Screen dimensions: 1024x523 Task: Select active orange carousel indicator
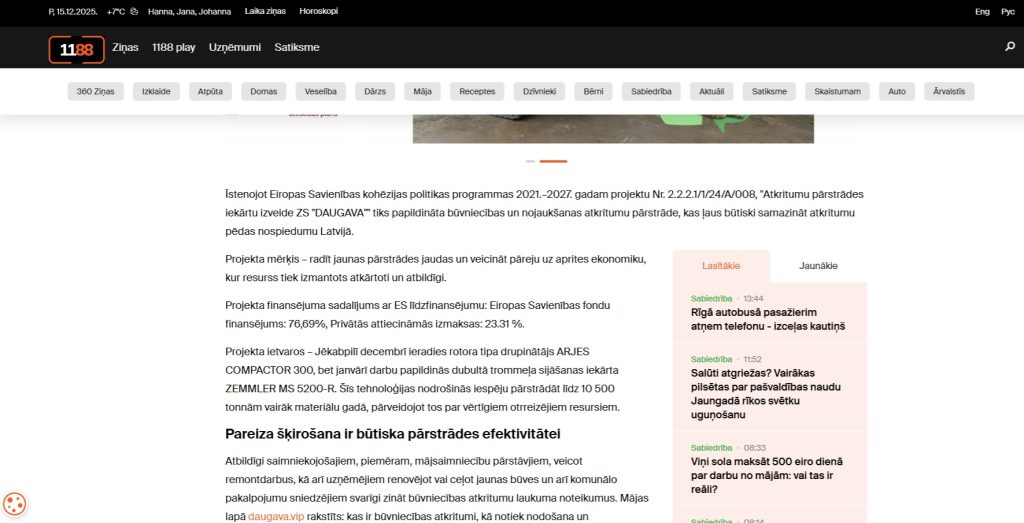tap(553, 161)
